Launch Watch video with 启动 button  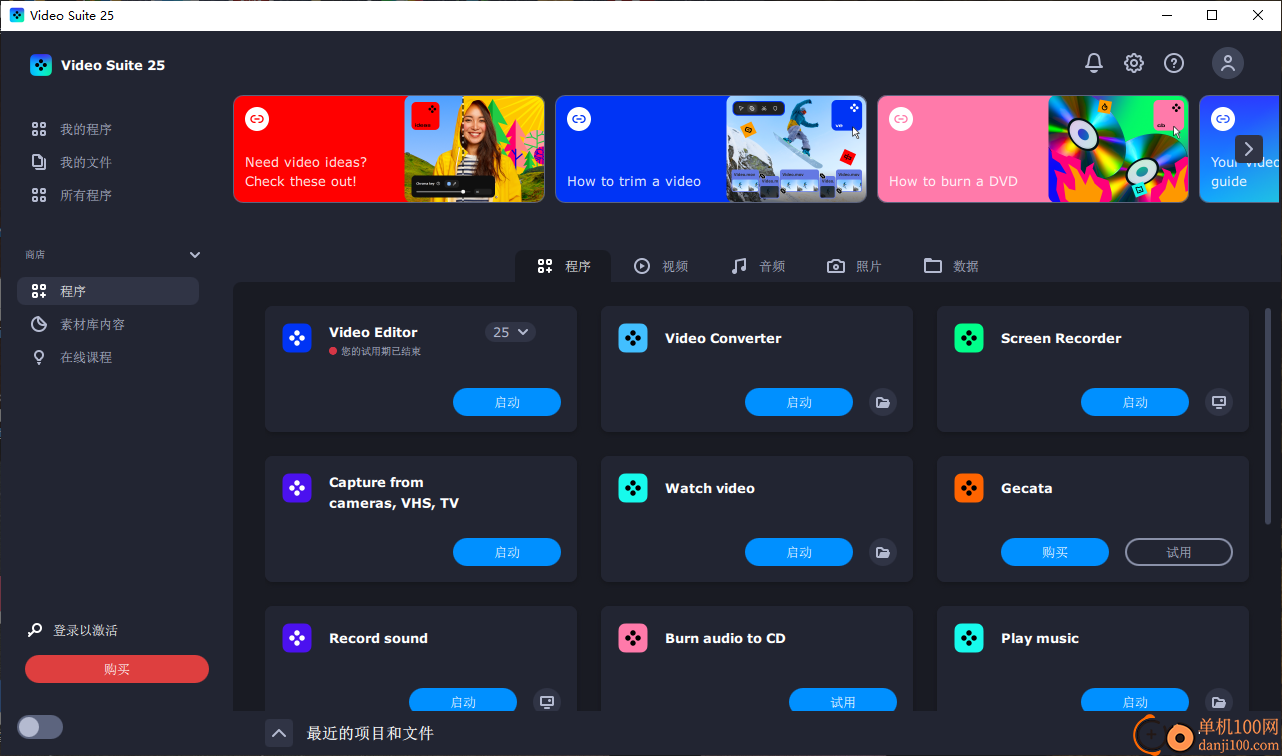click(x=799, y=552)
